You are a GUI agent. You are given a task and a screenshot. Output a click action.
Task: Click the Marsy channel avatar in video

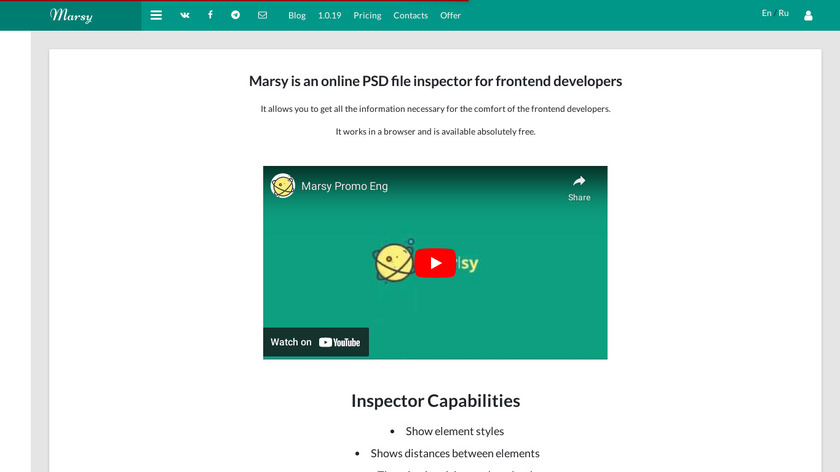[282, 186]
